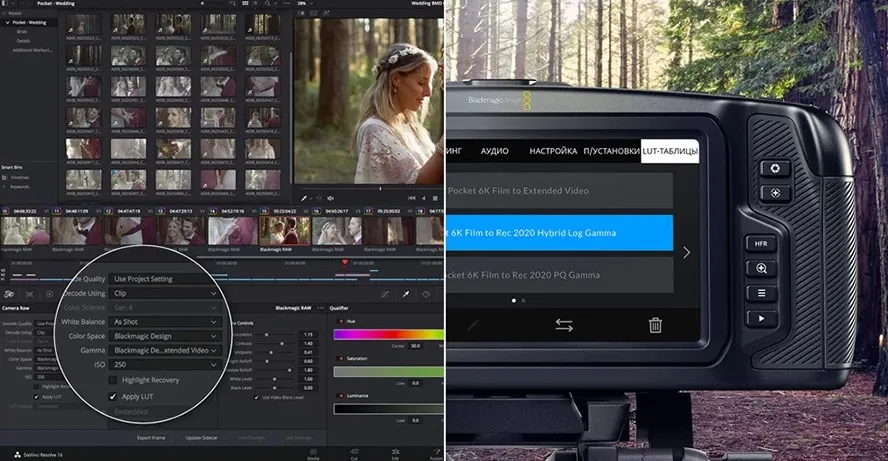Enable the Highlight Recovery checkbox
Screen dimensions: 888x461
(x=113, y=380)
